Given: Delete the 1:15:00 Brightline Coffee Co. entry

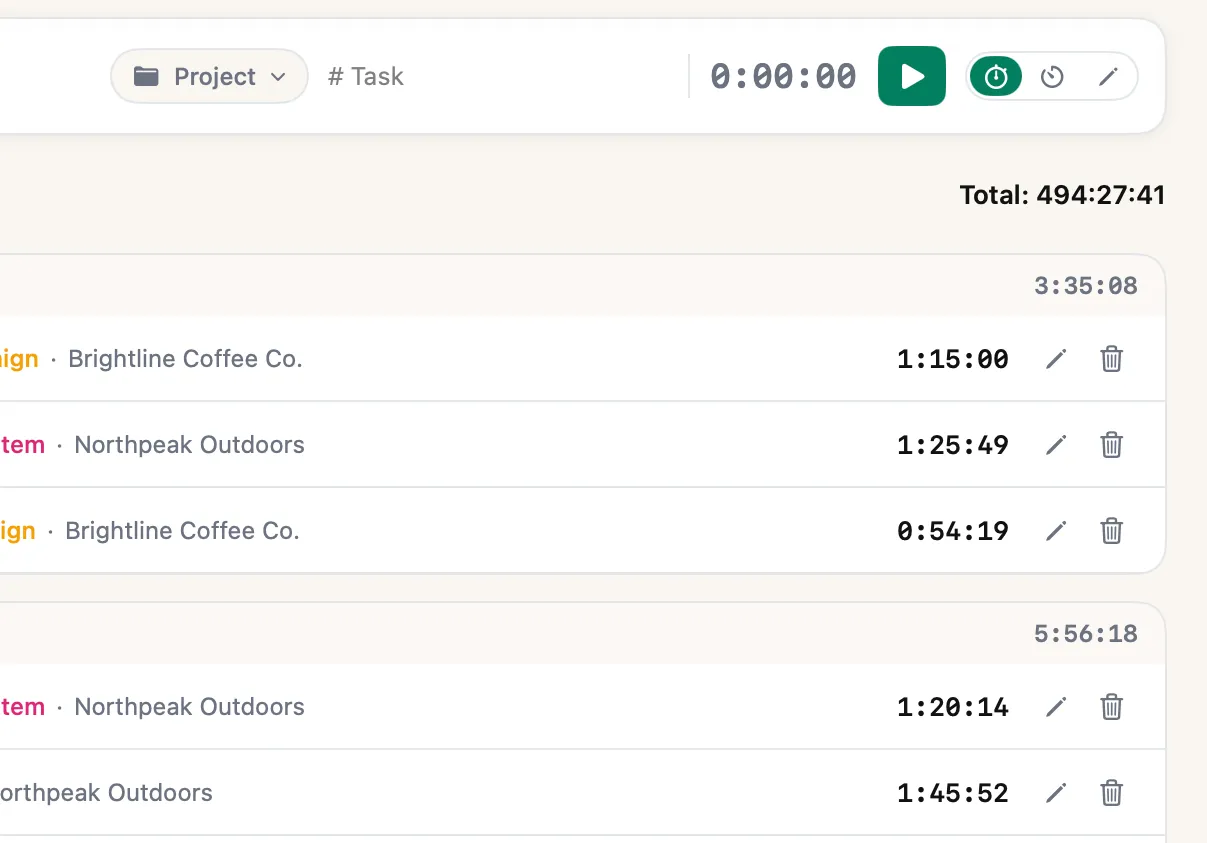Looking at the screenshot, I should coord(1112,359).
